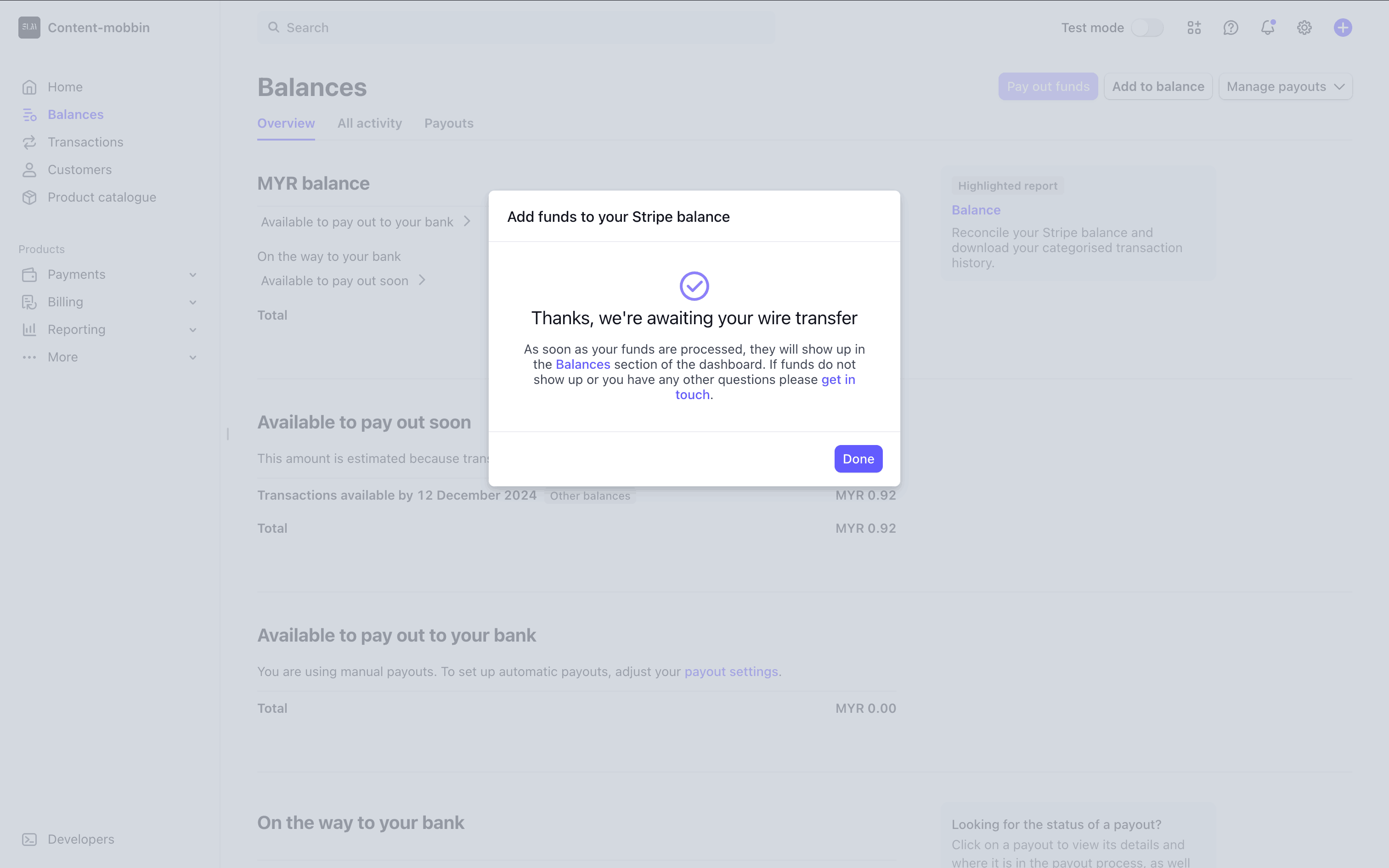
Task: Click the purple plus create icon
Action: coord(1343,28)
